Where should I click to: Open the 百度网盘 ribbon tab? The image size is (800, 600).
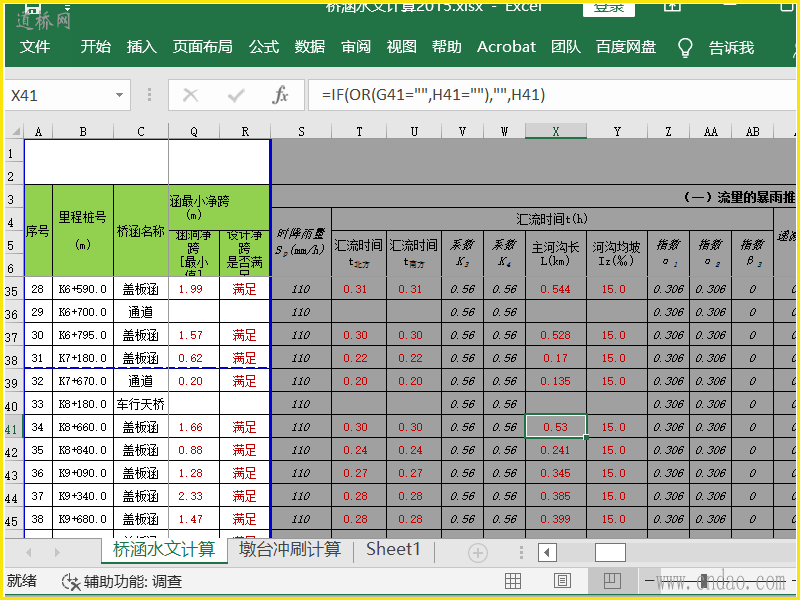[626, 47]
